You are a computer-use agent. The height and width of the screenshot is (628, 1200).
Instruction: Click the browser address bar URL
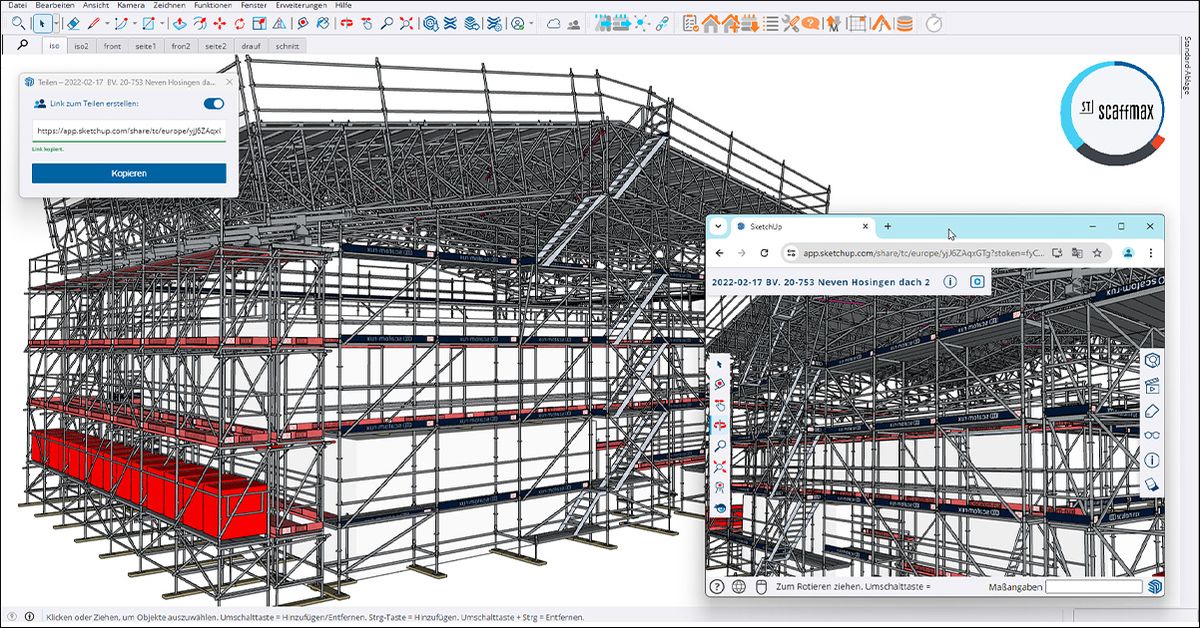[x=924, y=253]
